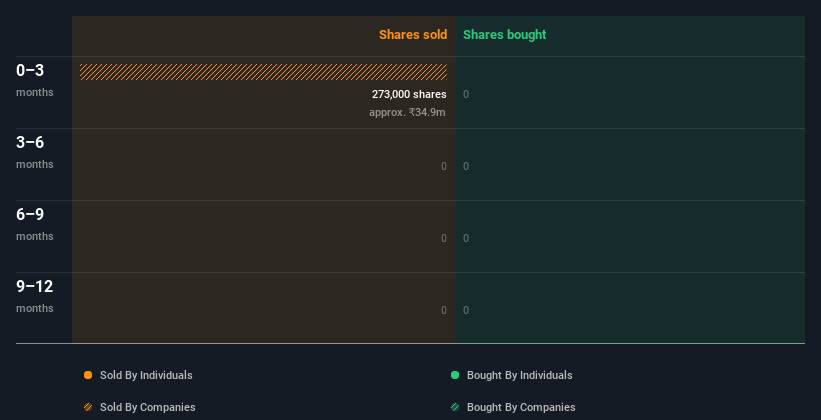The width and height of the screenshot is (821, 420).
Task: Click the Shares sold column header
Action: (413, 35)
